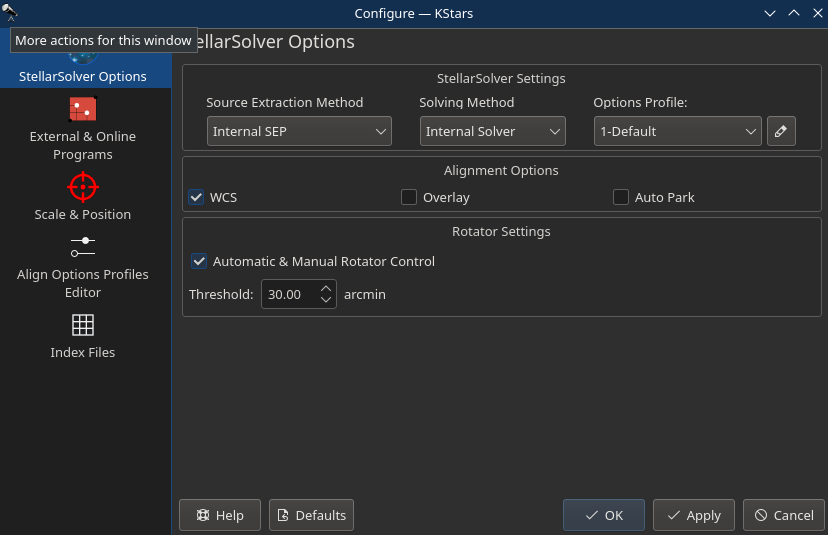Minimize the Configure window
Viewport: 828px width, 535px height.
click(x=770, y=13)
